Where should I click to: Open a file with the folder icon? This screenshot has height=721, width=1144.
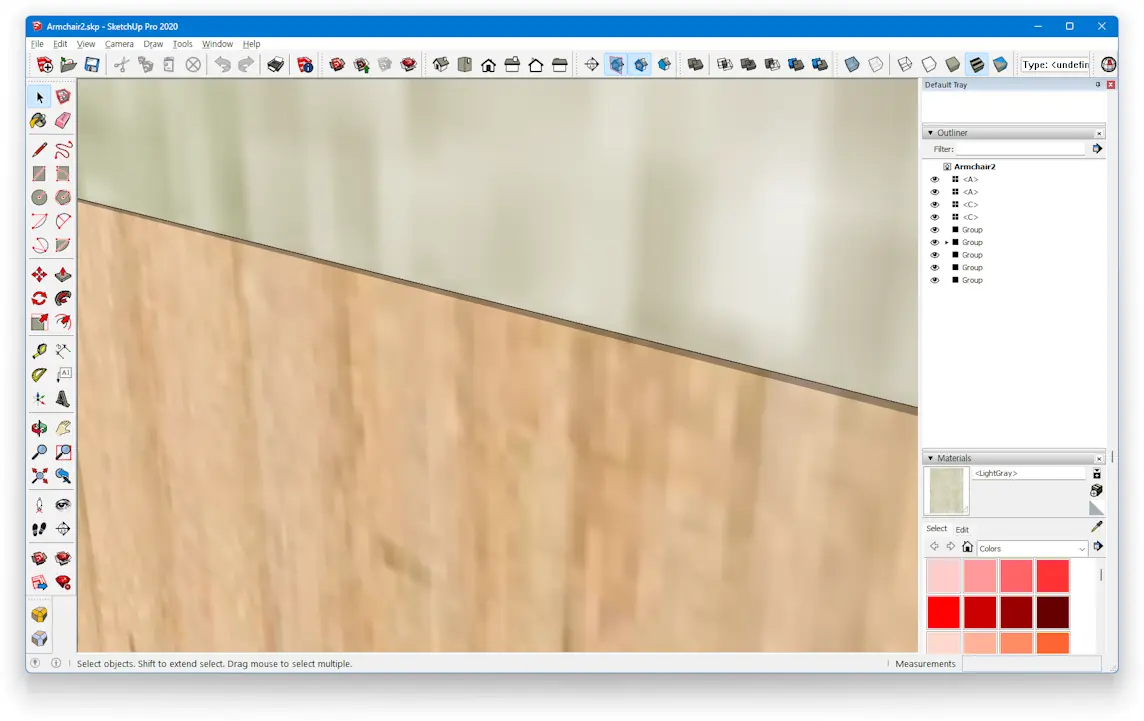click(69, 65)
